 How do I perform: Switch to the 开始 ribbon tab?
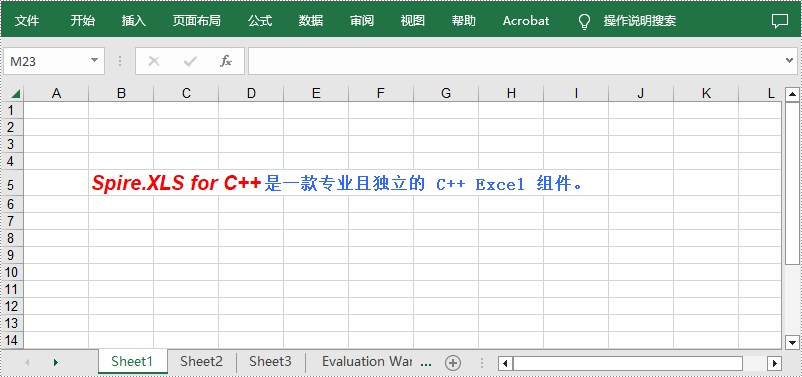(x=82, y=20)
